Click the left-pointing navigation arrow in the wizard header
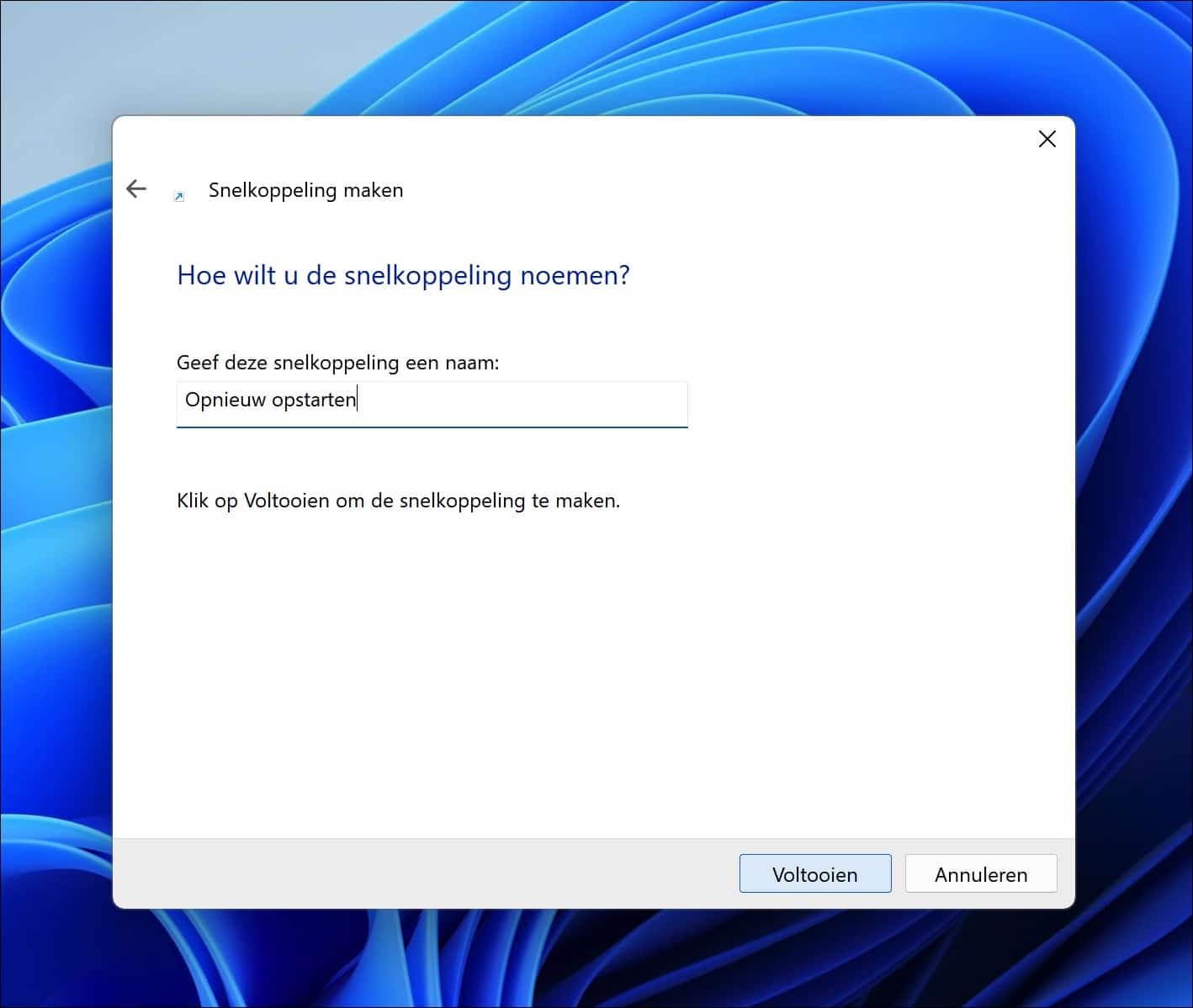The width and height of the screenshot is (1193, 1008). (136, 188)
